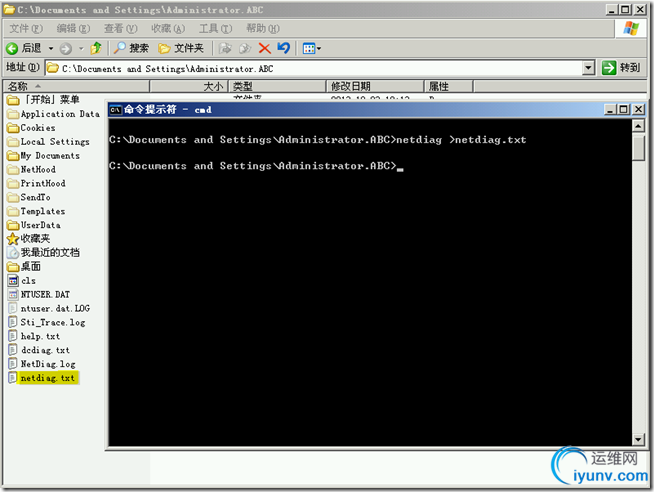Viewport: 654px width, 492px height.
Task: Select the ntuser.dat.LOG file icon
Action: click(13, 308)
